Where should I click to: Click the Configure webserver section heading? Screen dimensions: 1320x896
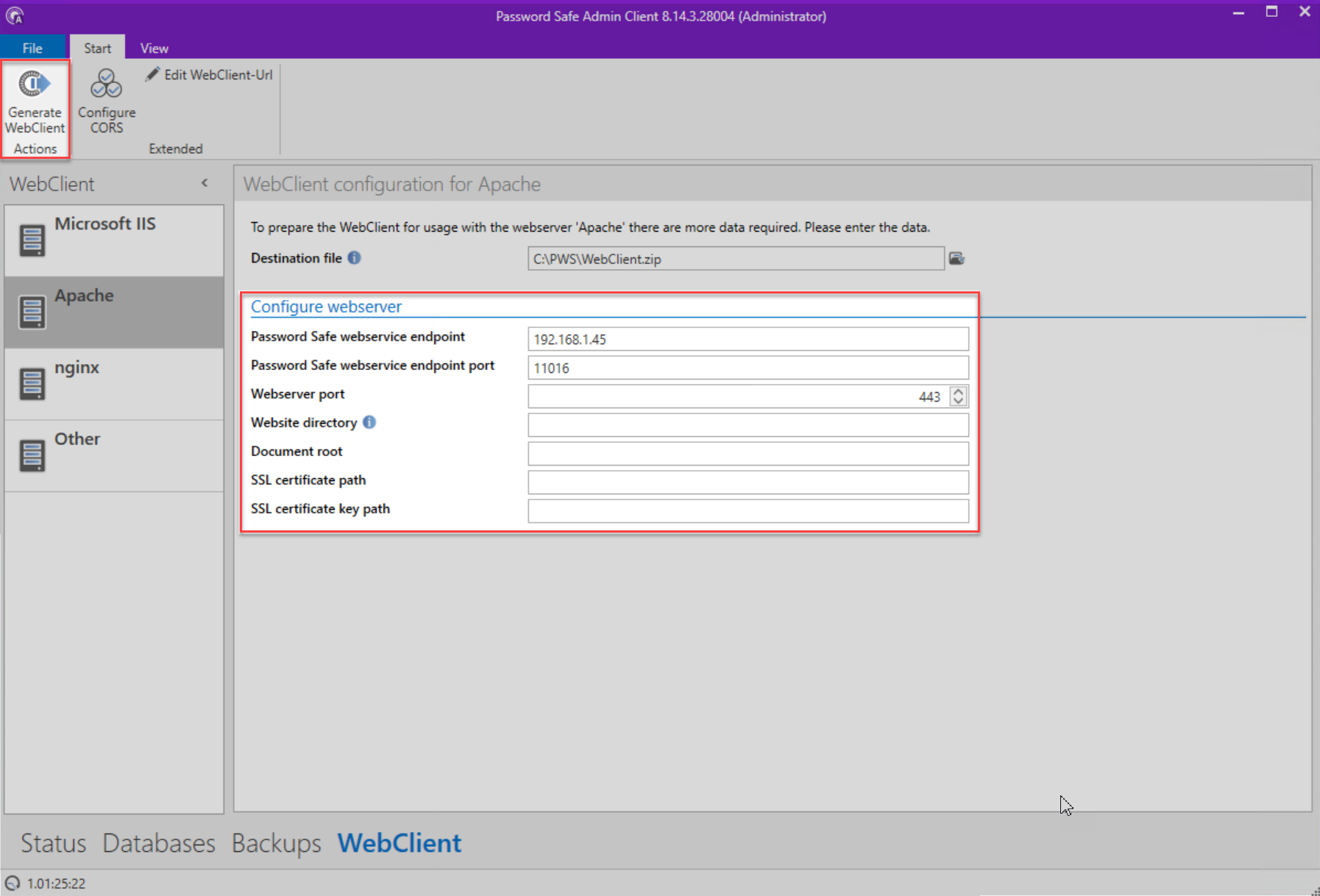click(x=326, y=307)
